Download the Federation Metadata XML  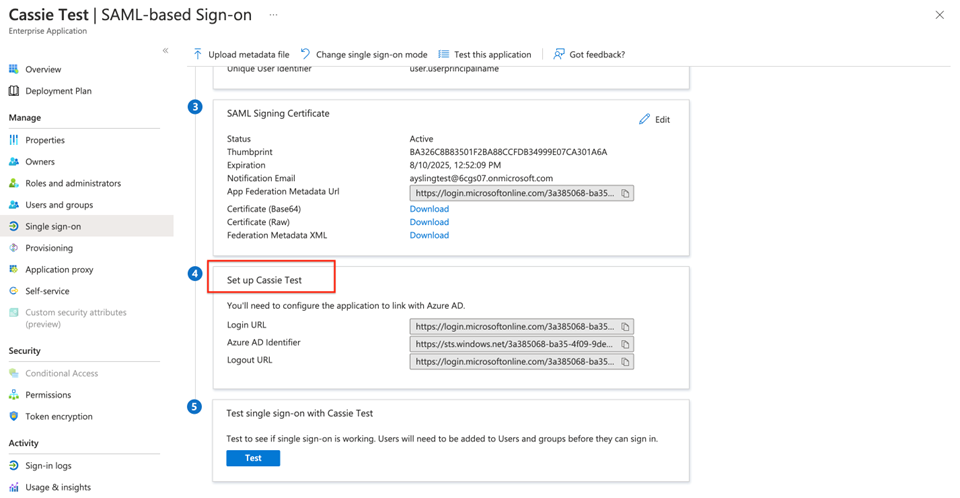(429, 235)
